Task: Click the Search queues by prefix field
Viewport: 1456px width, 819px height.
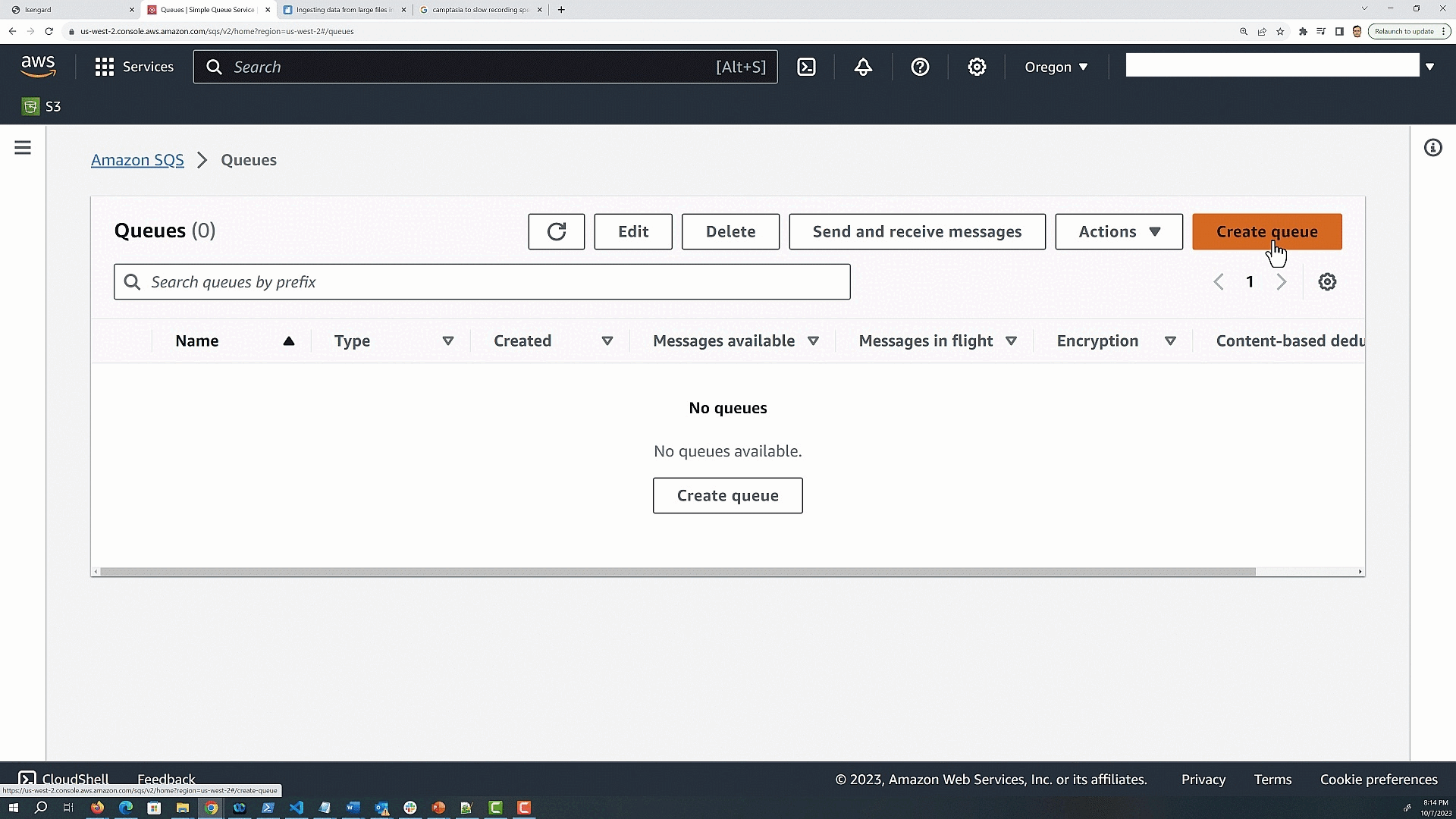Action: [482, 281]
